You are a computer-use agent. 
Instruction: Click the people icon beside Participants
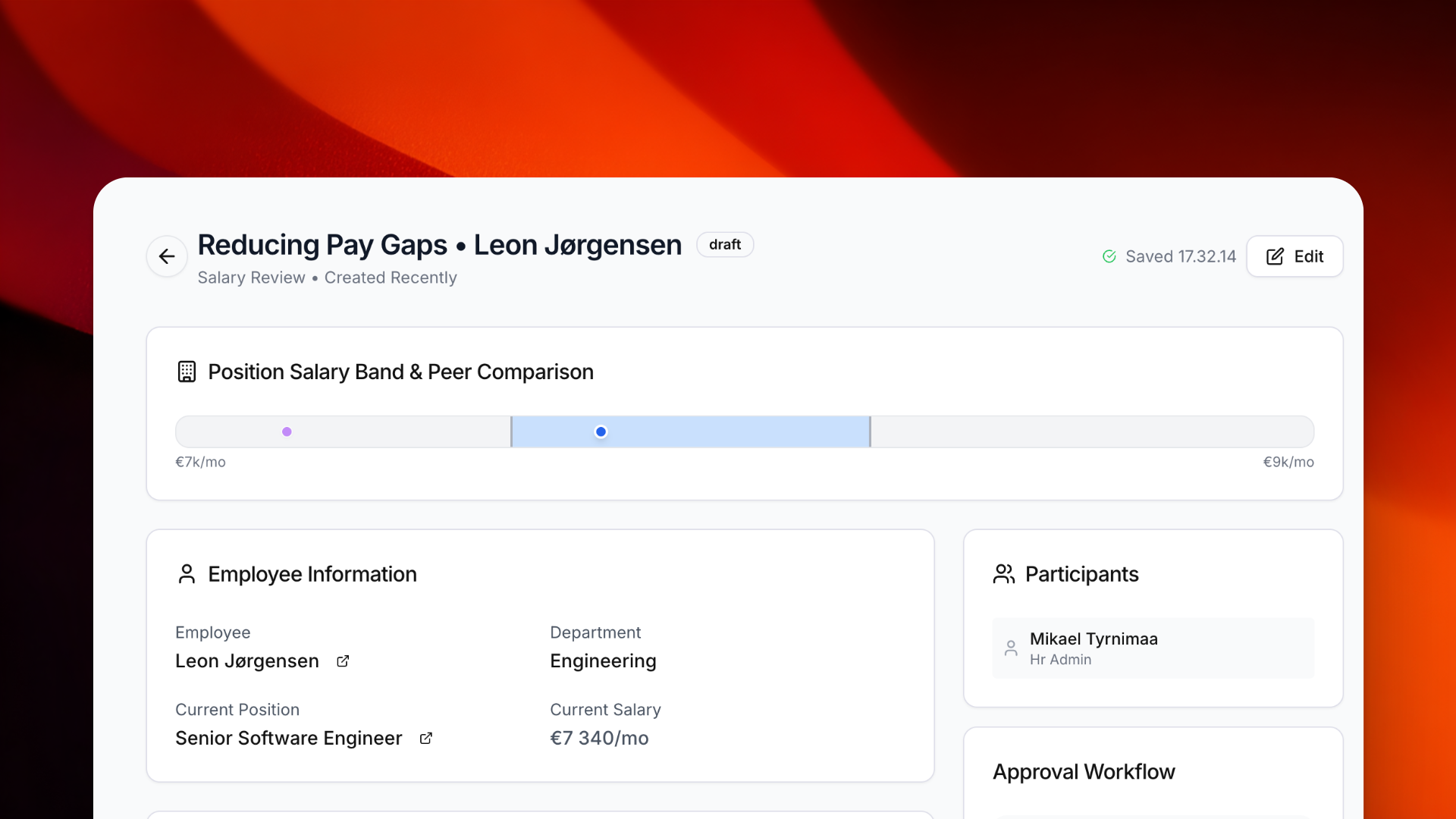[x=1003, y=574]
